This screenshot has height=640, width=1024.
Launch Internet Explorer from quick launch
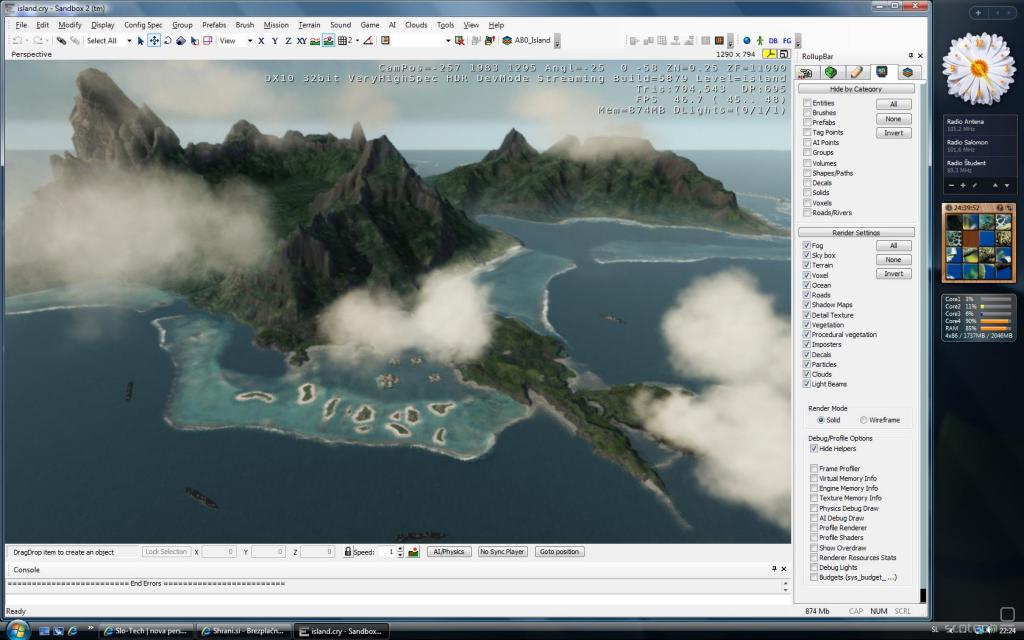tap(72, 631)
